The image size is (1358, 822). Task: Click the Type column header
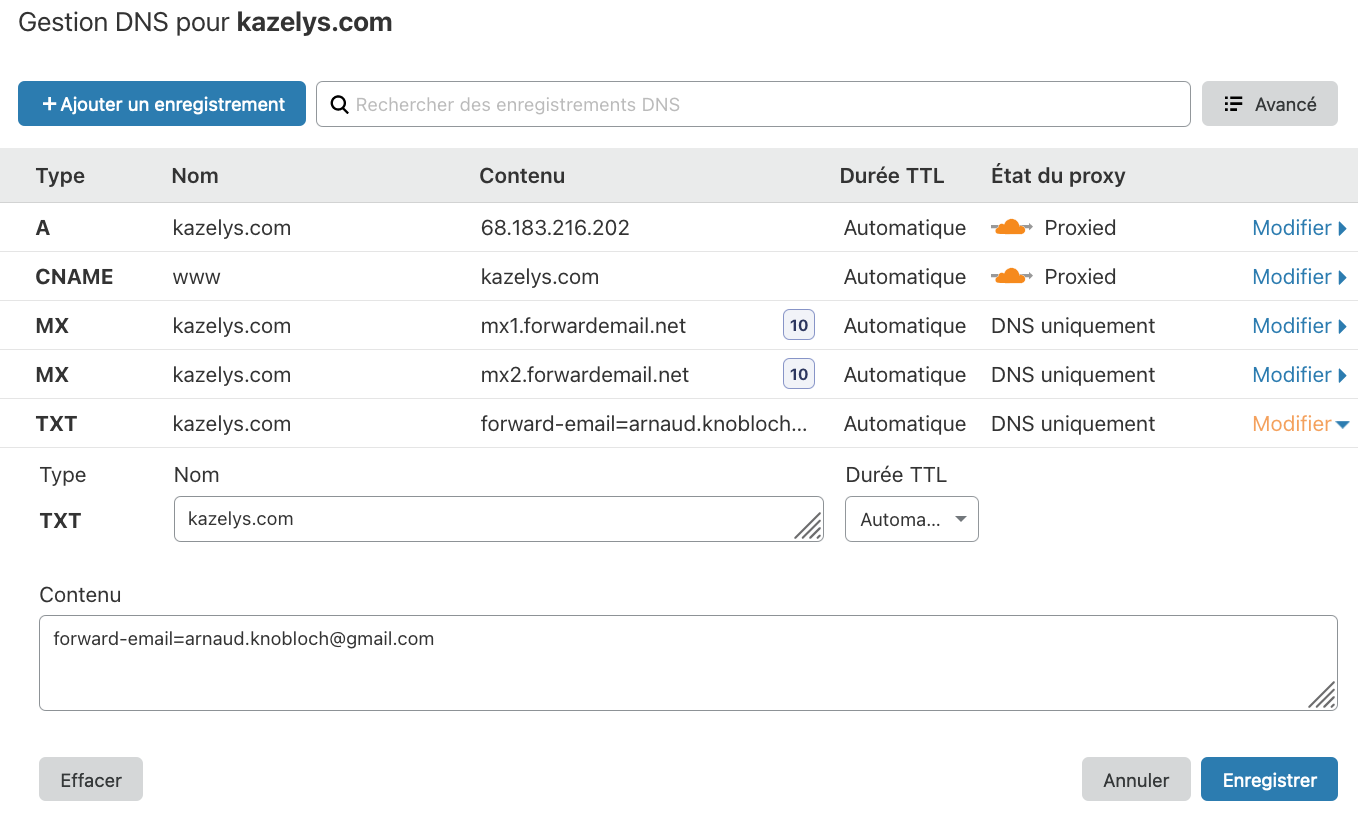click(60, 176)
